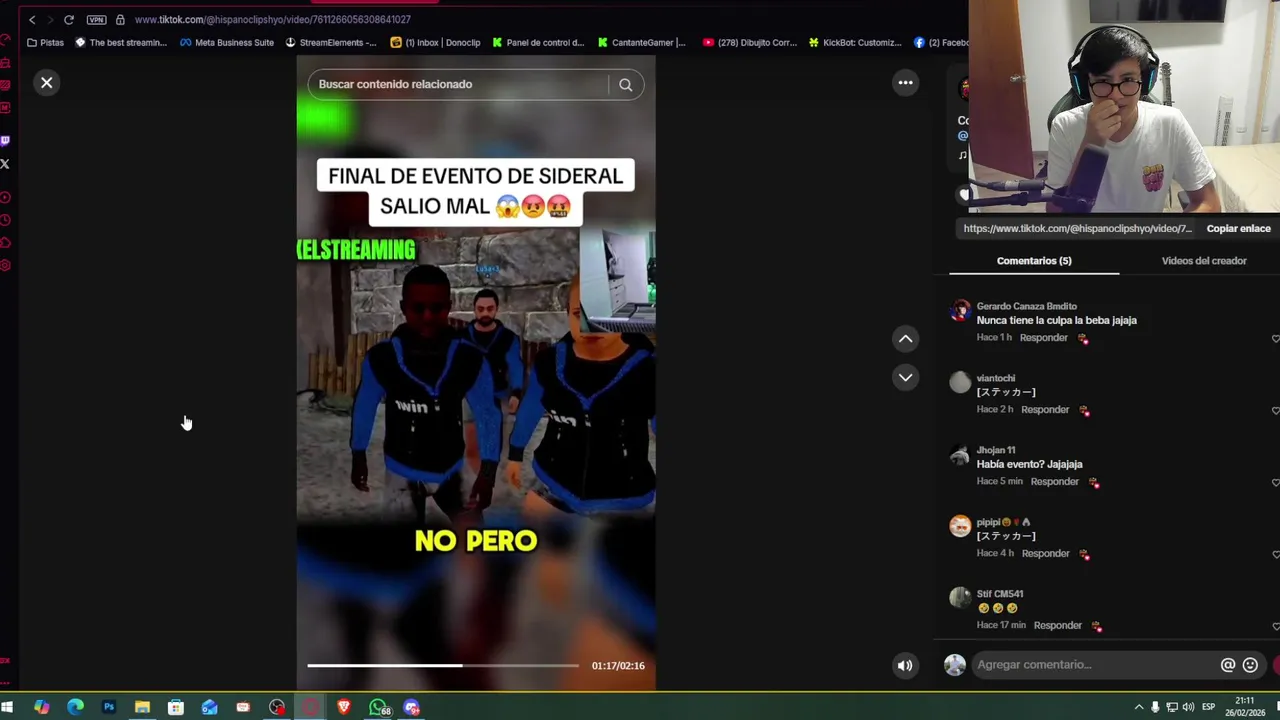Open Brave browser from taskbar
The image size is (1280, 720).
pos(344,707)
